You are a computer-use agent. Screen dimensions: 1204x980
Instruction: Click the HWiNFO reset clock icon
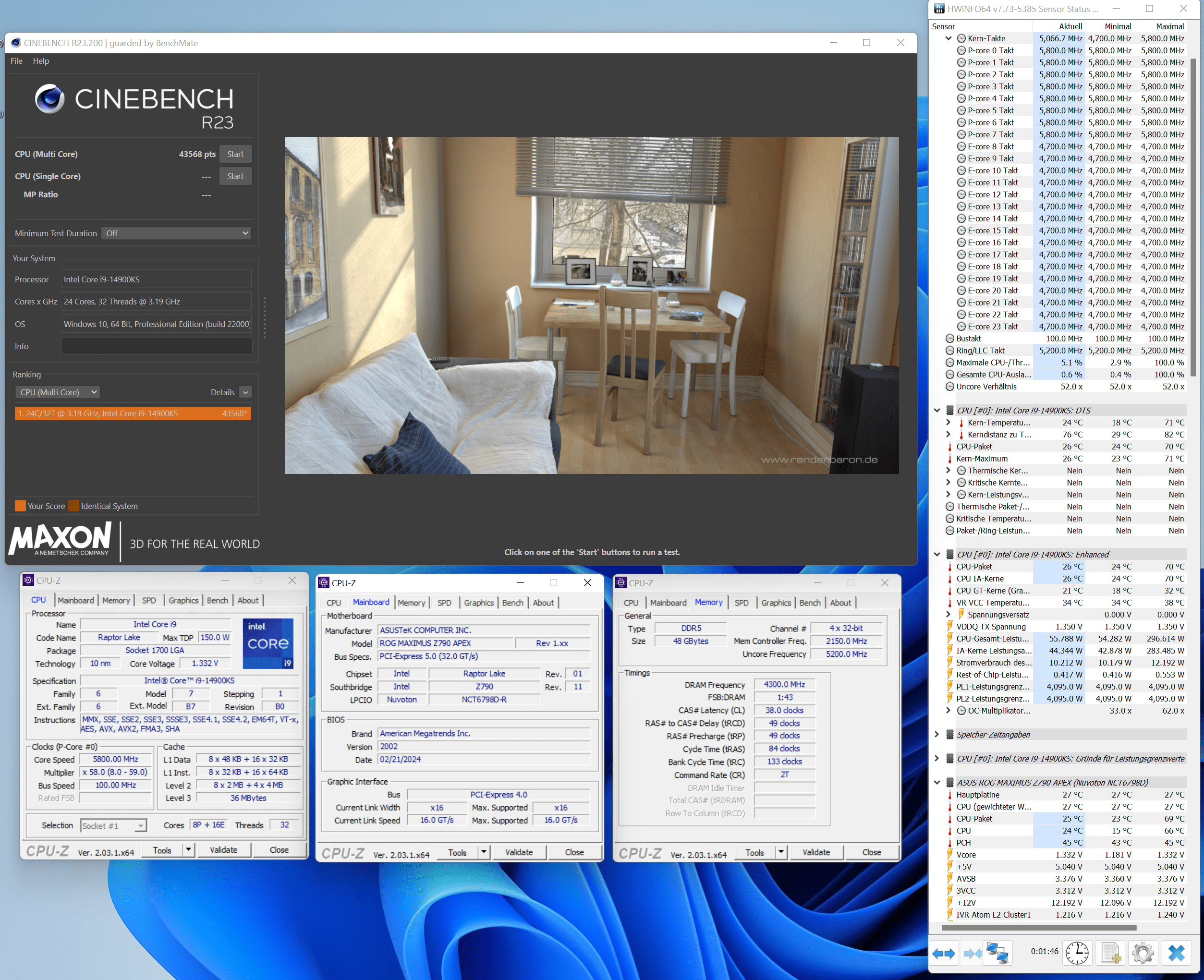click(1077, 954)
